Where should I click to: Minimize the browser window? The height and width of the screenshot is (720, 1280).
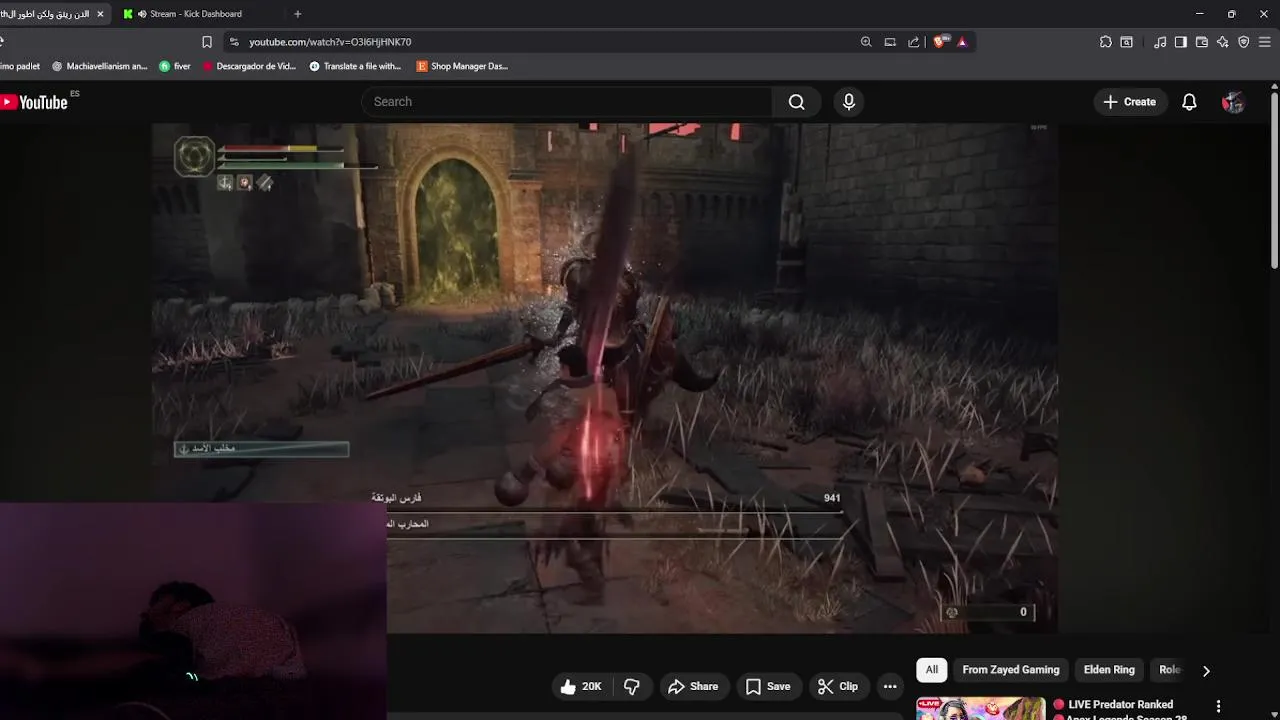pyautogui.click(x=1199, y=14)
